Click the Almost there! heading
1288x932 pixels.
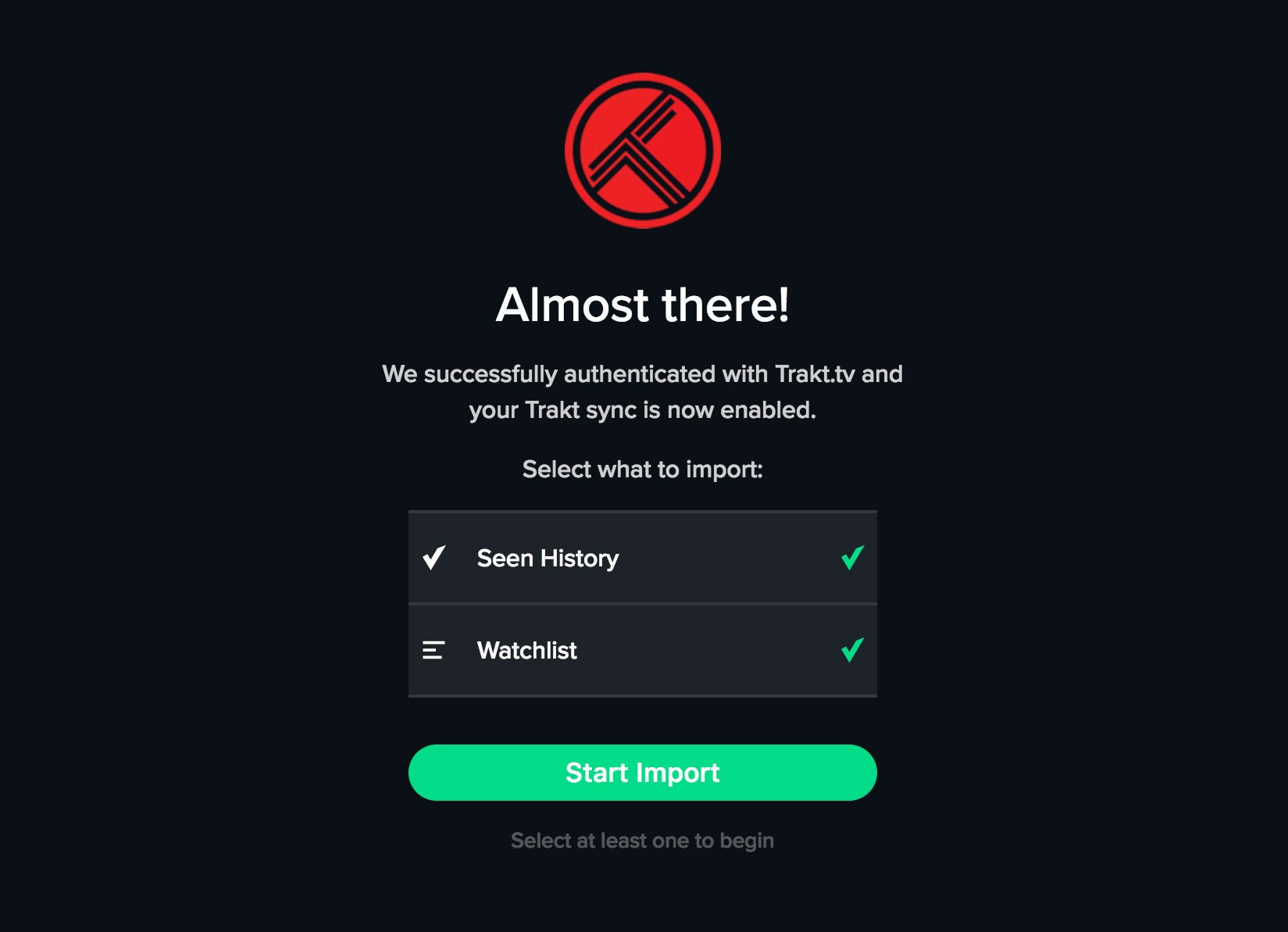(642, 305)
